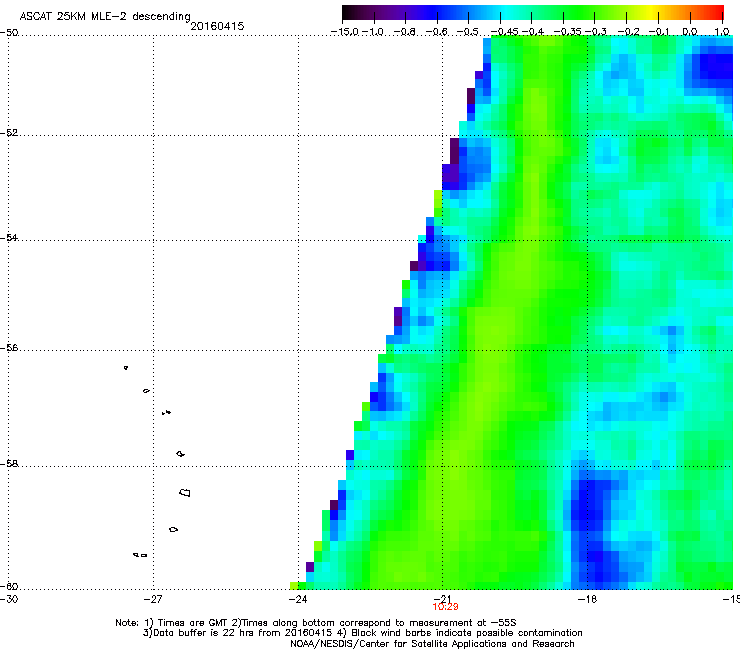Screen dimensions: 740x650
Task: Click the note line 'Times are GMT'
Action: tap(195, 623)
